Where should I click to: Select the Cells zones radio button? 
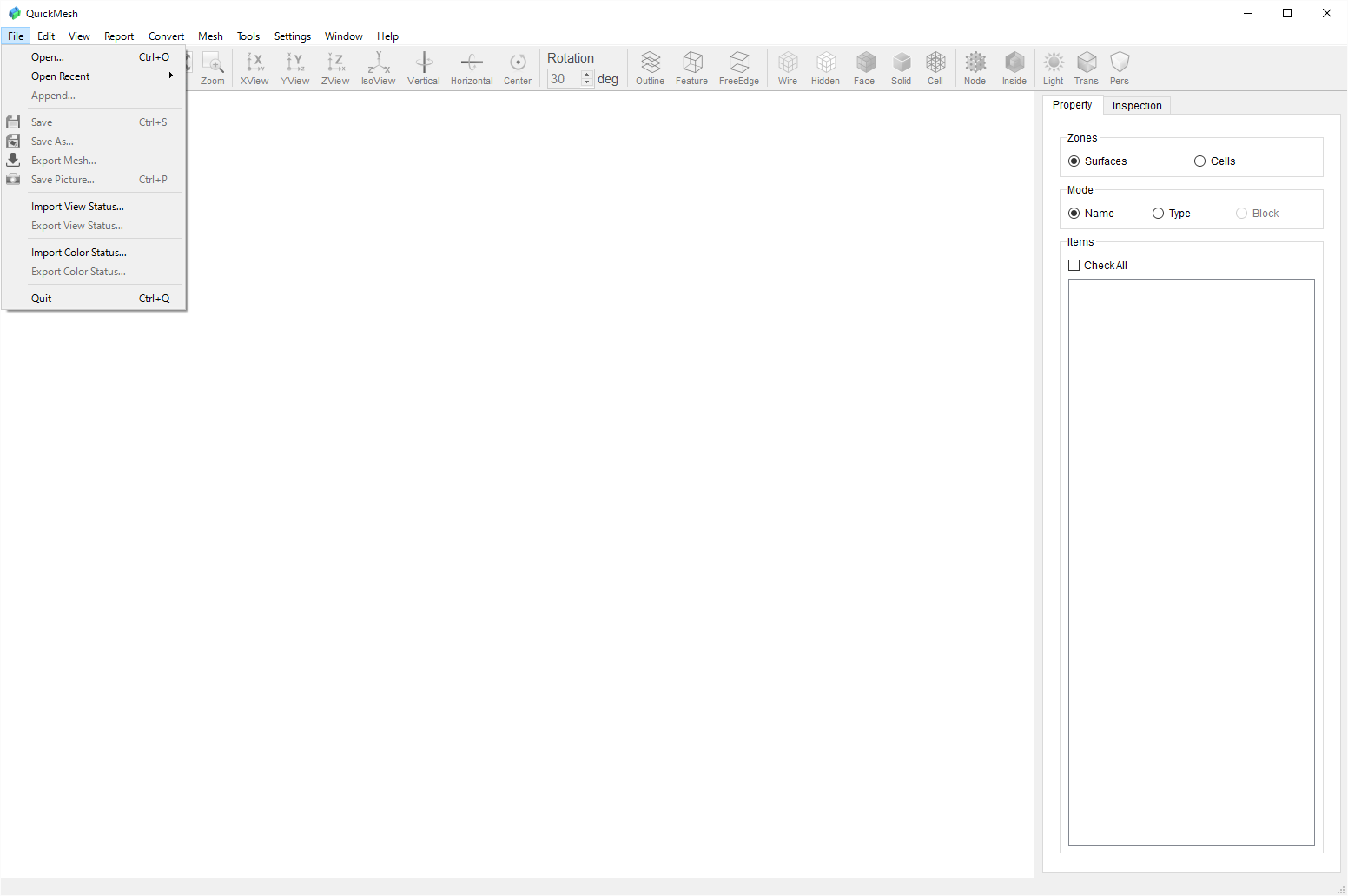(1200, 161)
